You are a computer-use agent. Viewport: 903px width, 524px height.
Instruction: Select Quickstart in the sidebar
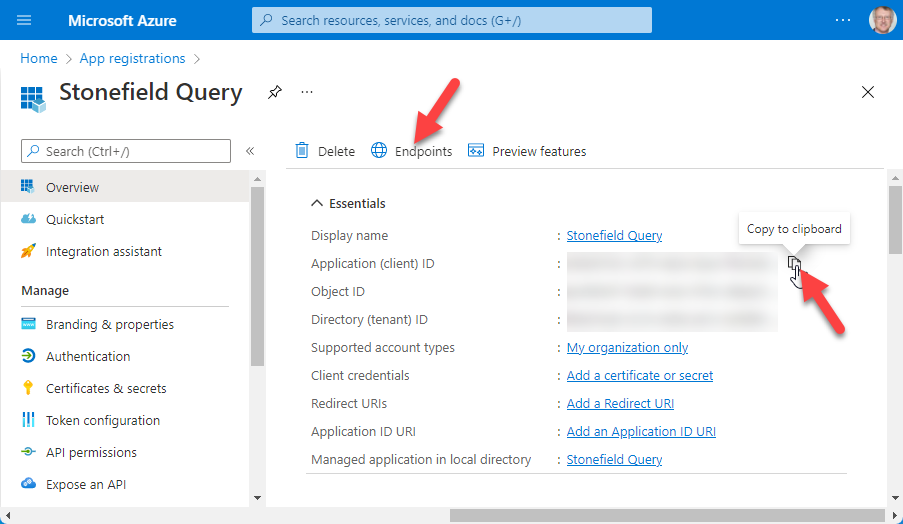(x=74, y=219)
